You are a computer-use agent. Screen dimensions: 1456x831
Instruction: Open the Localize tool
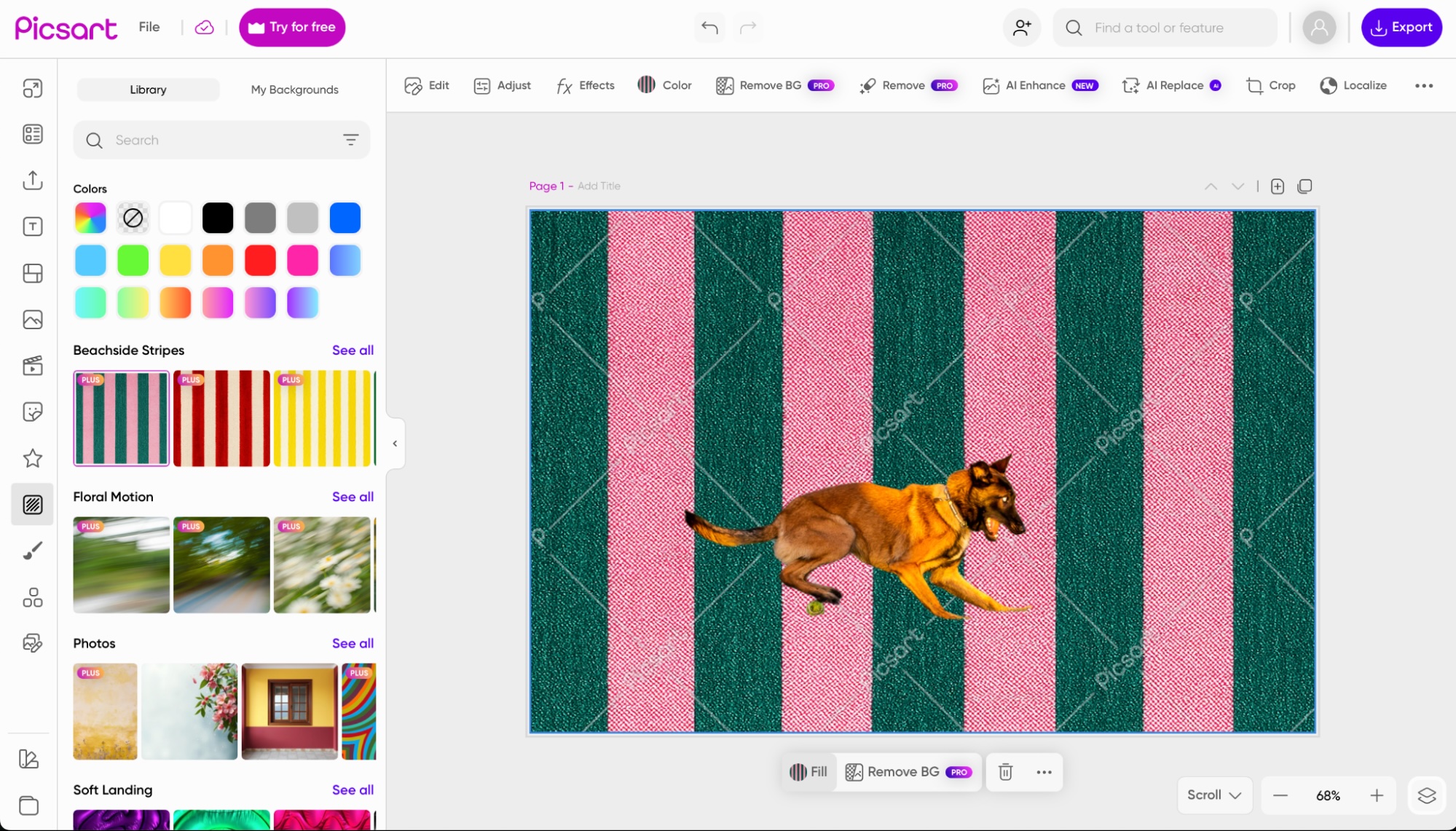(1353, 86)
